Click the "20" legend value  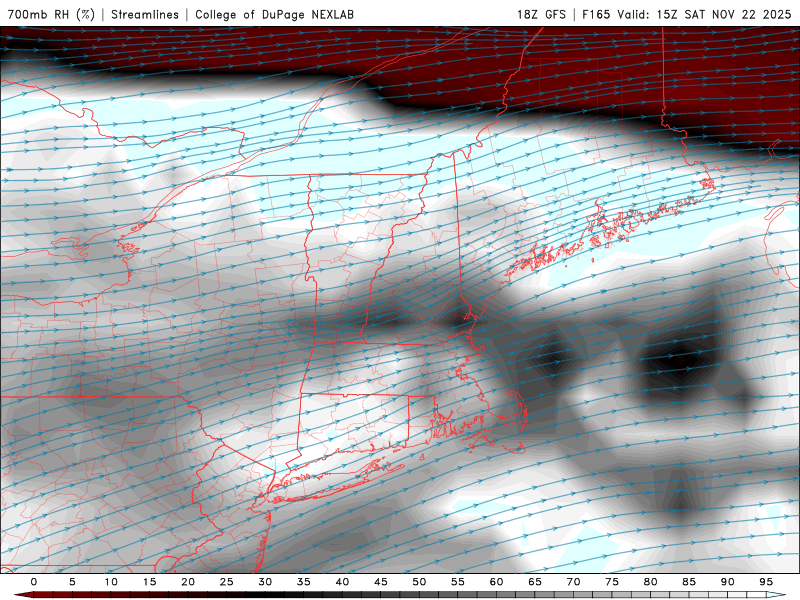click(188, 582)
